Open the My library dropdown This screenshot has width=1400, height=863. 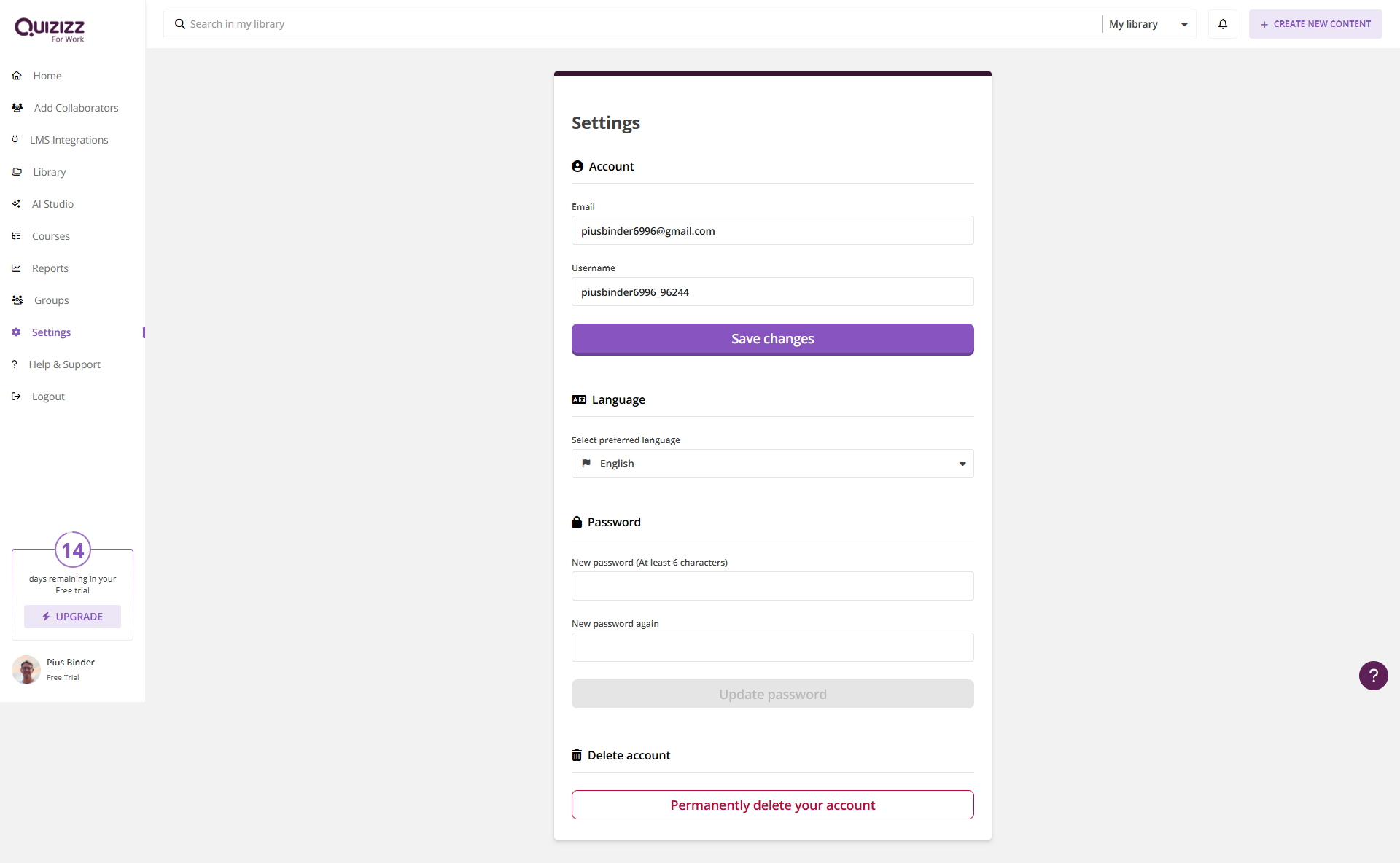[1148, 24]
